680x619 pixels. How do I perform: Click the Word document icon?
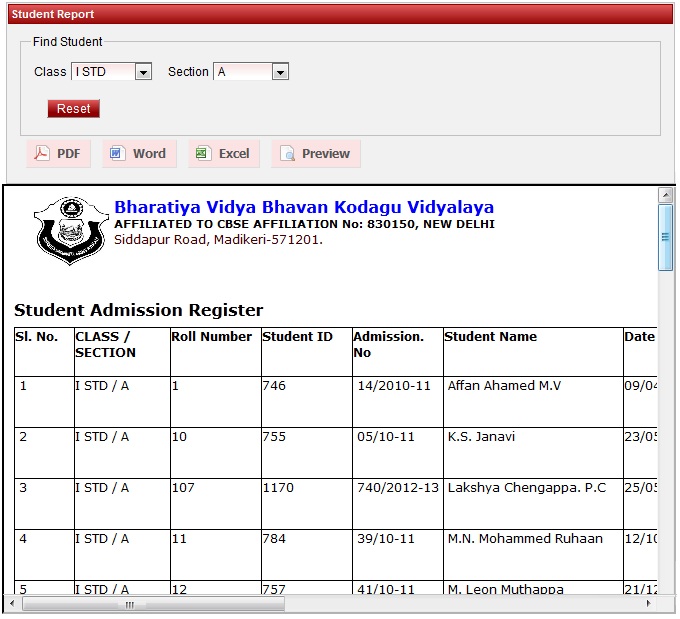tap(117, 154)
